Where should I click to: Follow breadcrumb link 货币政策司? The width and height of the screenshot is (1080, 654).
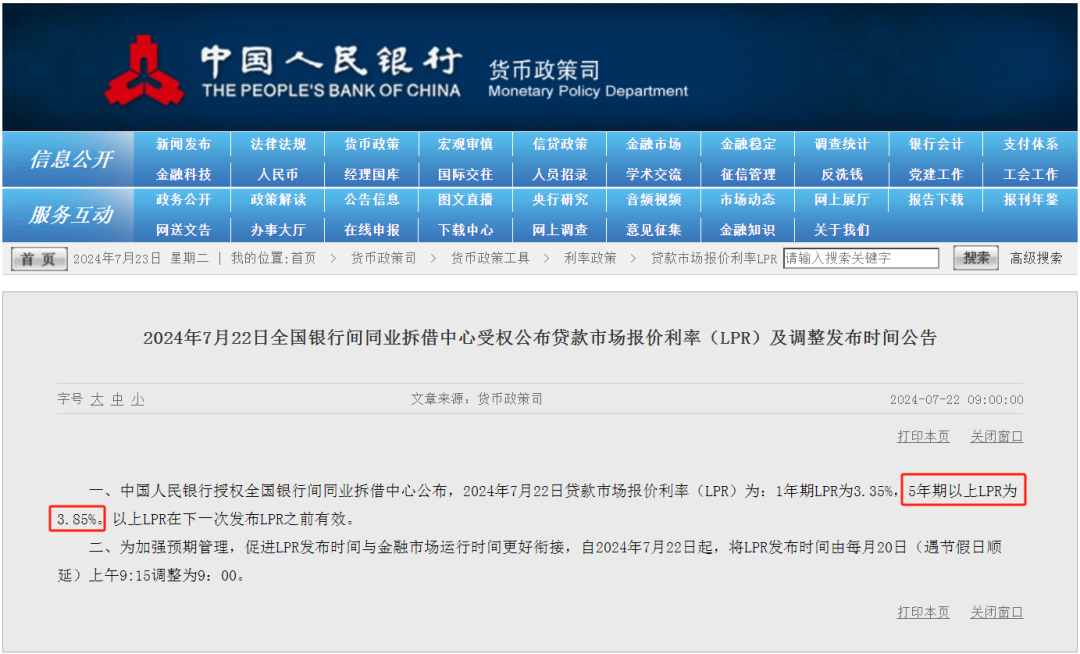coord(384,259)
